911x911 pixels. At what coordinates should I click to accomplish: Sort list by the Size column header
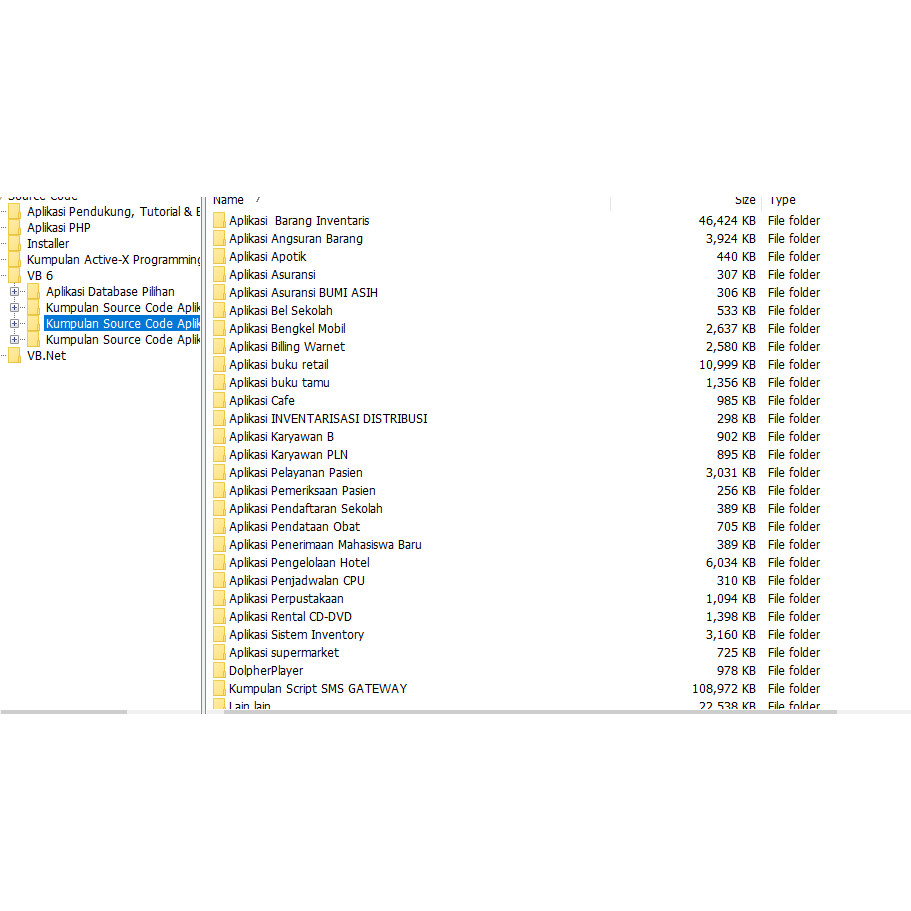(x=745, y=200)
